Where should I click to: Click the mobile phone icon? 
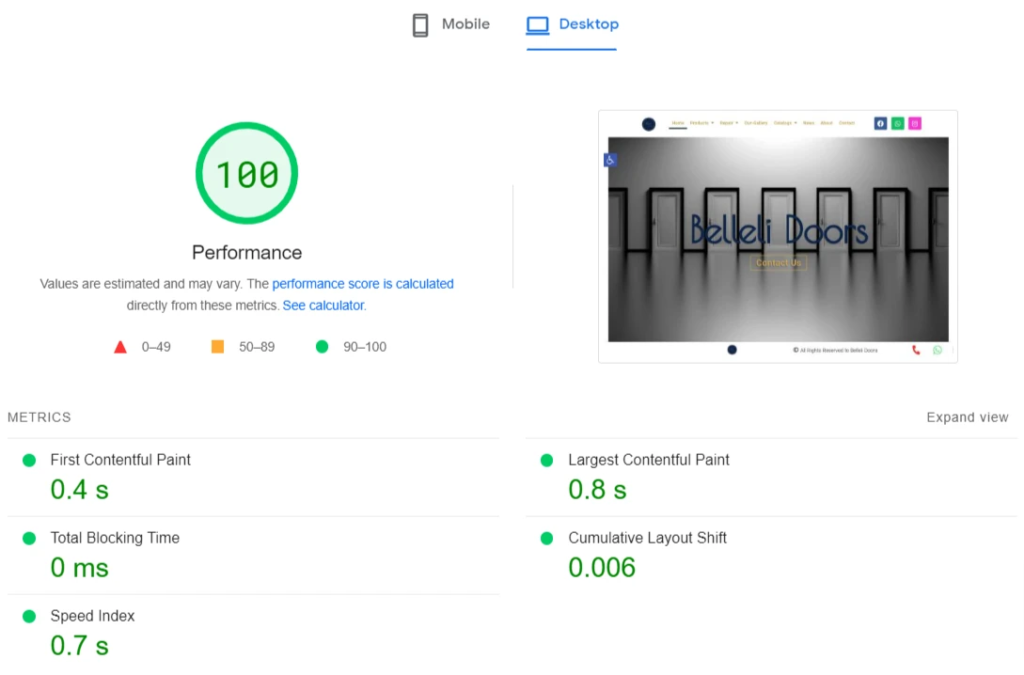pyautogui.click(x=421, y=25)
